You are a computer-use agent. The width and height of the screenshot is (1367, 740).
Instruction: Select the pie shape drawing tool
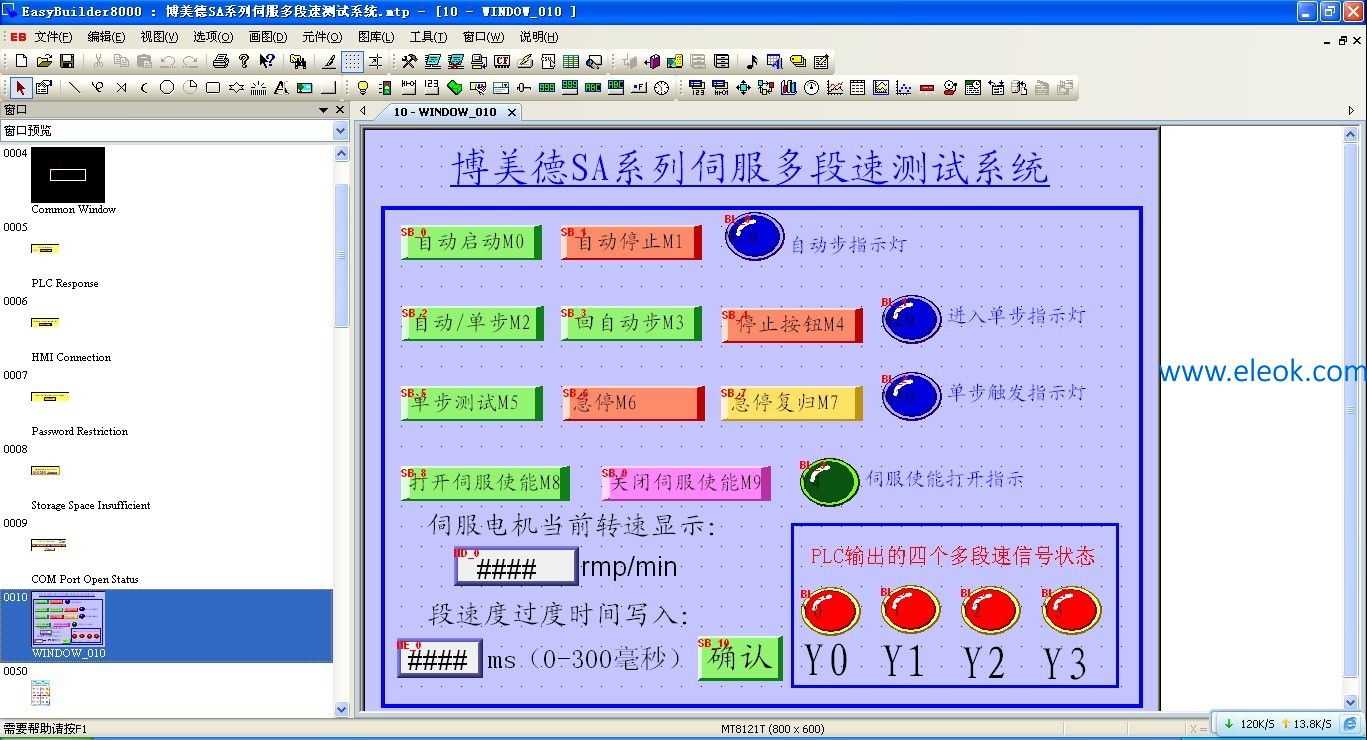[190, 88]
